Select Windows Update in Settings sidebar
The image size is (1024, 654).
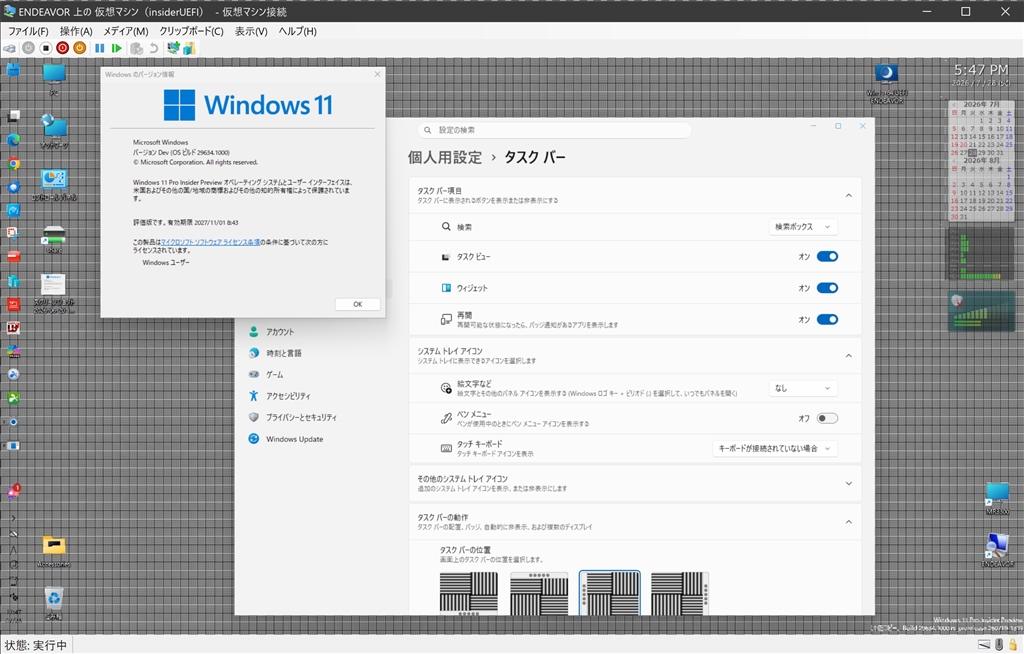point(286,439)
